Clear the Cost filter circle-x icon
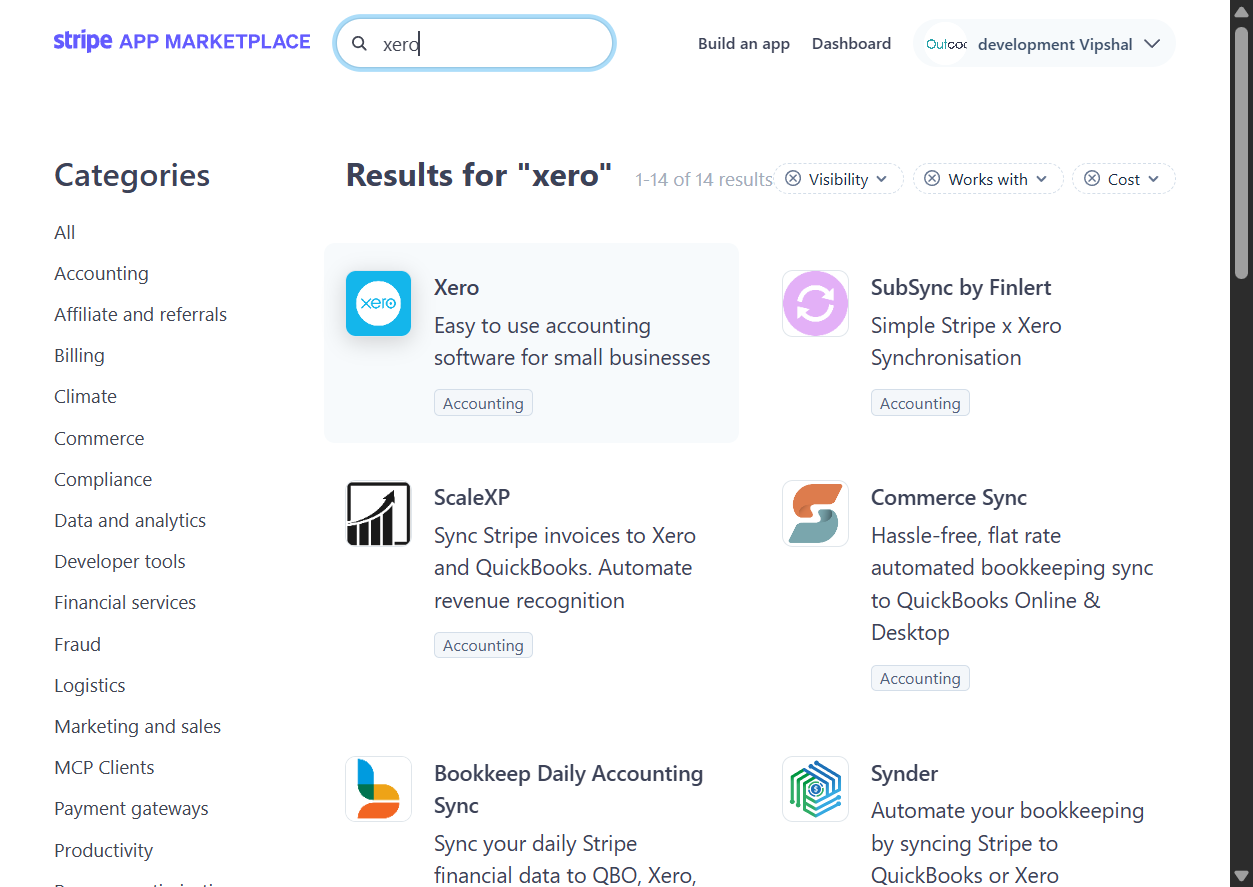The height and width of the screenshot is (887, 1253). tap(1092, 179)
